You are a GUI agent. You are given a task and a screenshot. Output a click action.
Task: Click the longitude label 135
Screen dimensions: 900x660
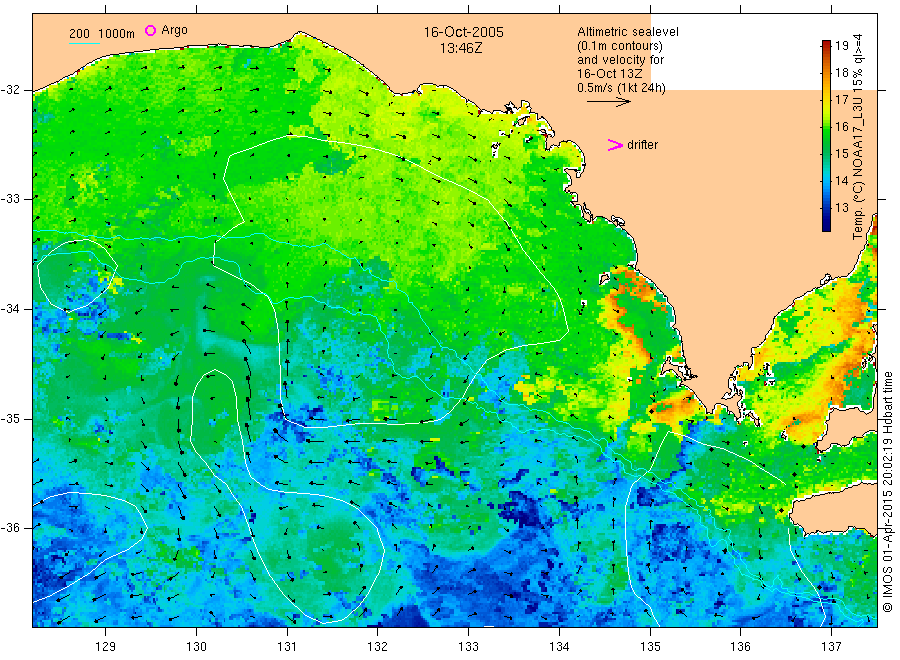pos(650,647)
